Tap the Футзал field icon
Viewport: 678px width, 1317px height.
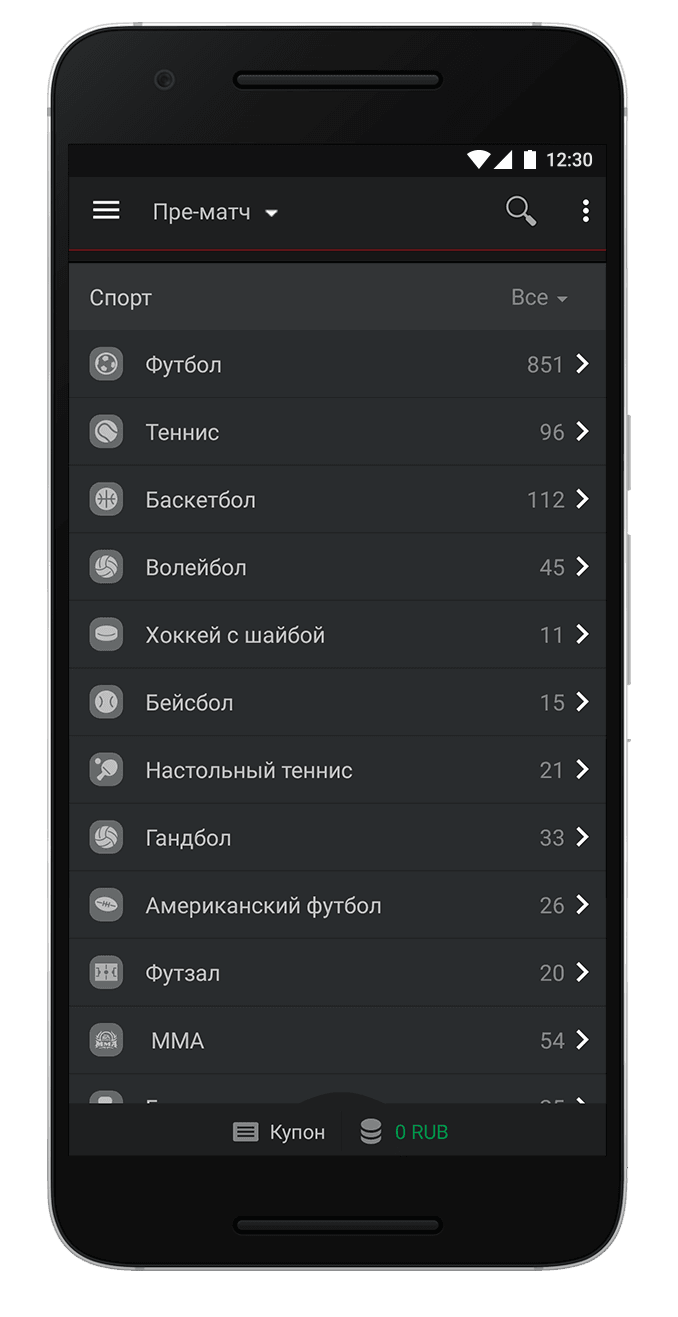point(106,973)
